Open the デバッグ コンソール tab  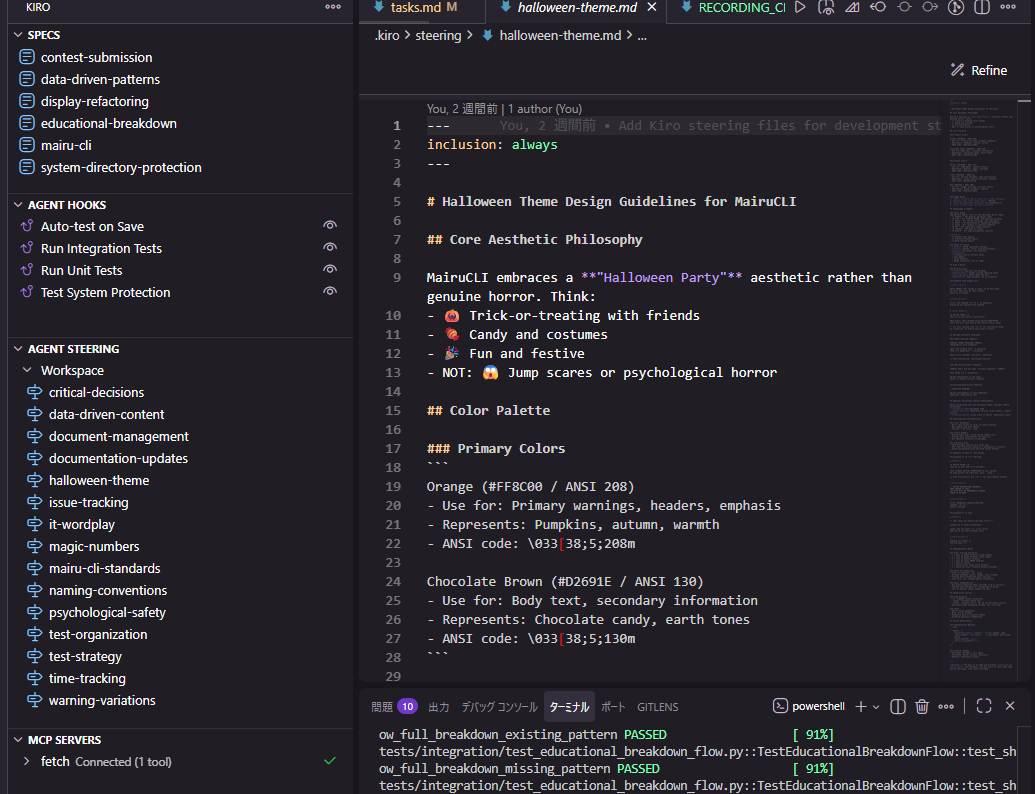coord(499,707)
